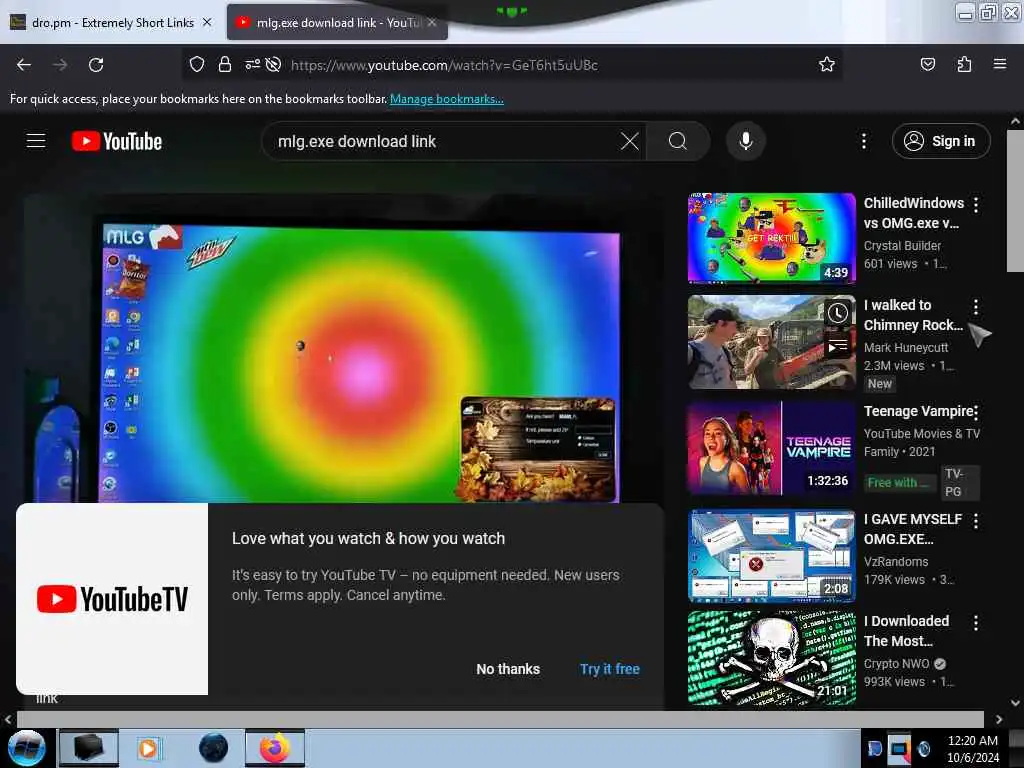
Task: Open Mark Huneycutt channel name
Action: point(906,347)
